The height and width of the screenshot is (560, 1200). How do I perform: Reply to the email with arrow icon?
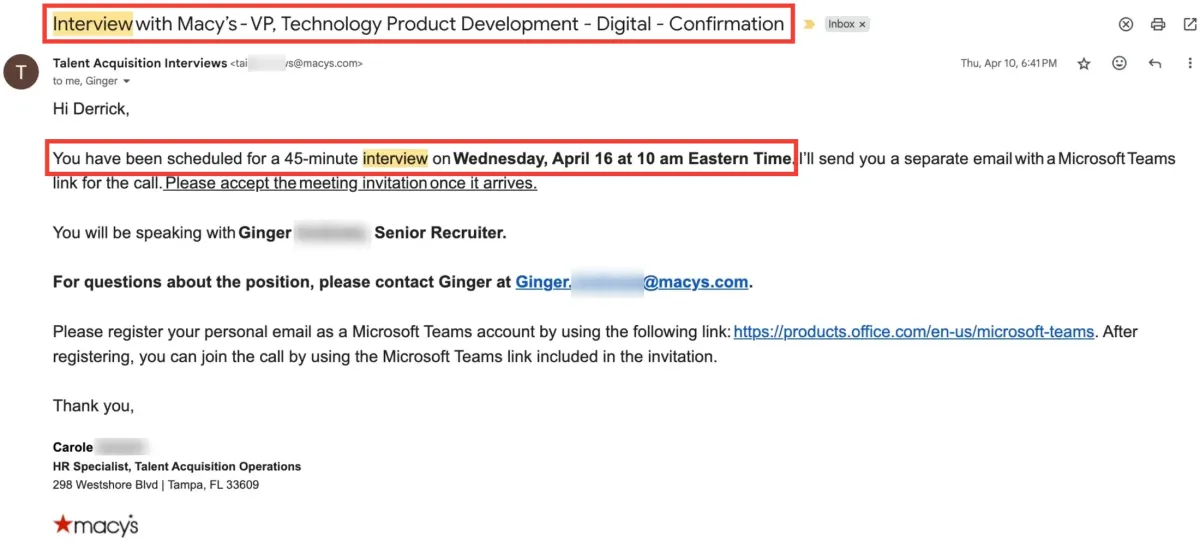click(1155, 64)
